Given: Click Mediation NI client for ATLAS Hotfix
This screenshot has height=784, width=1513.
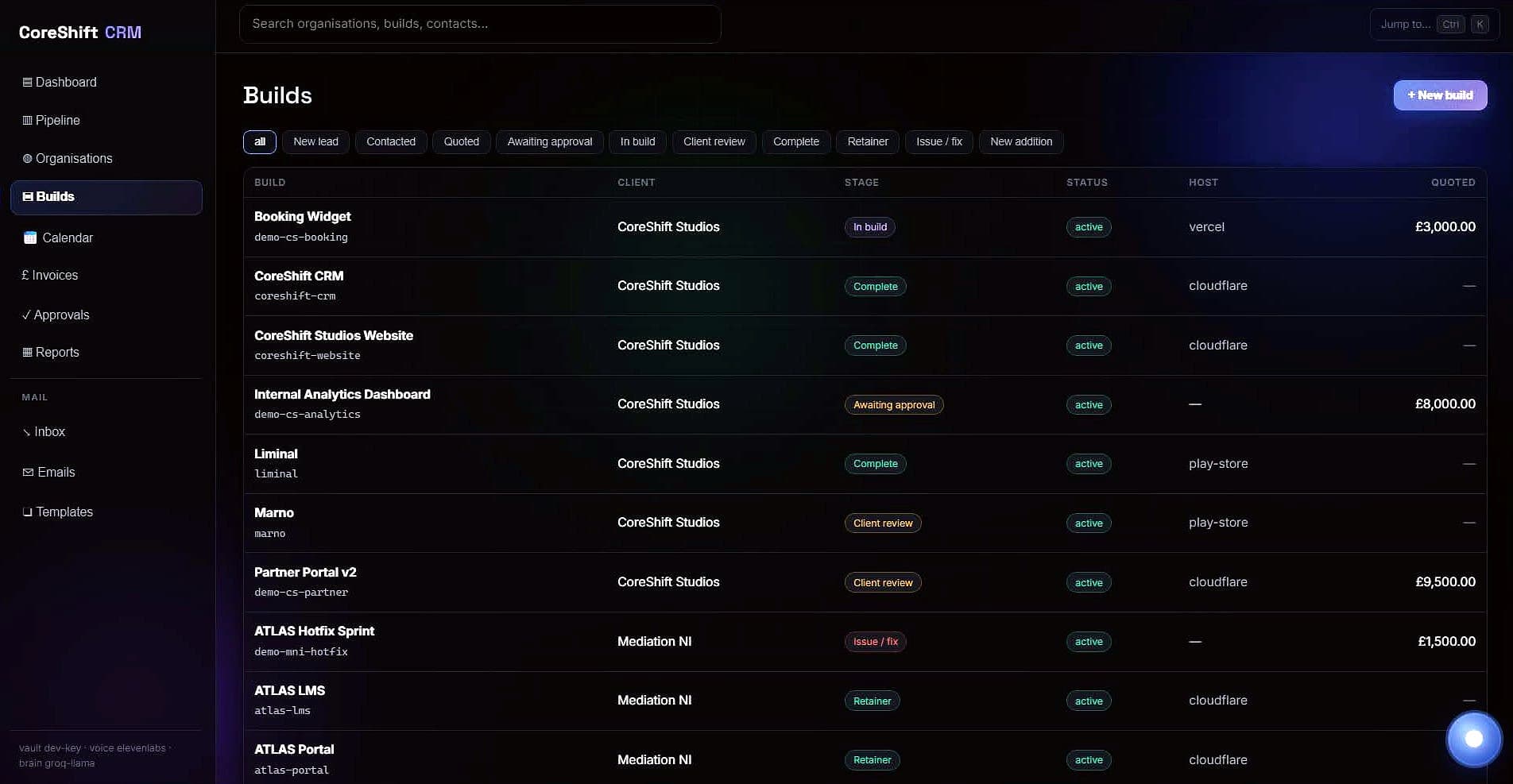Looking at the screenshot, I should coord(655,642).
